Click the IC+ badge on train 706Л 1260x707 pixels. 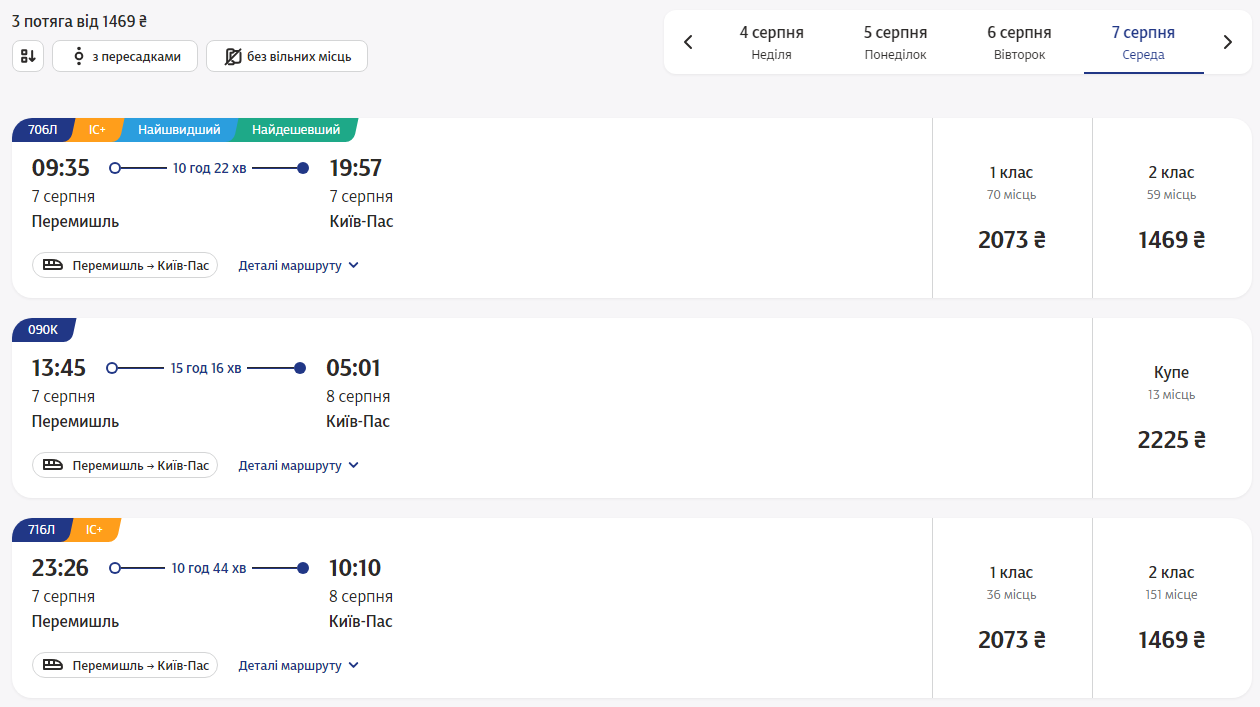97,130
